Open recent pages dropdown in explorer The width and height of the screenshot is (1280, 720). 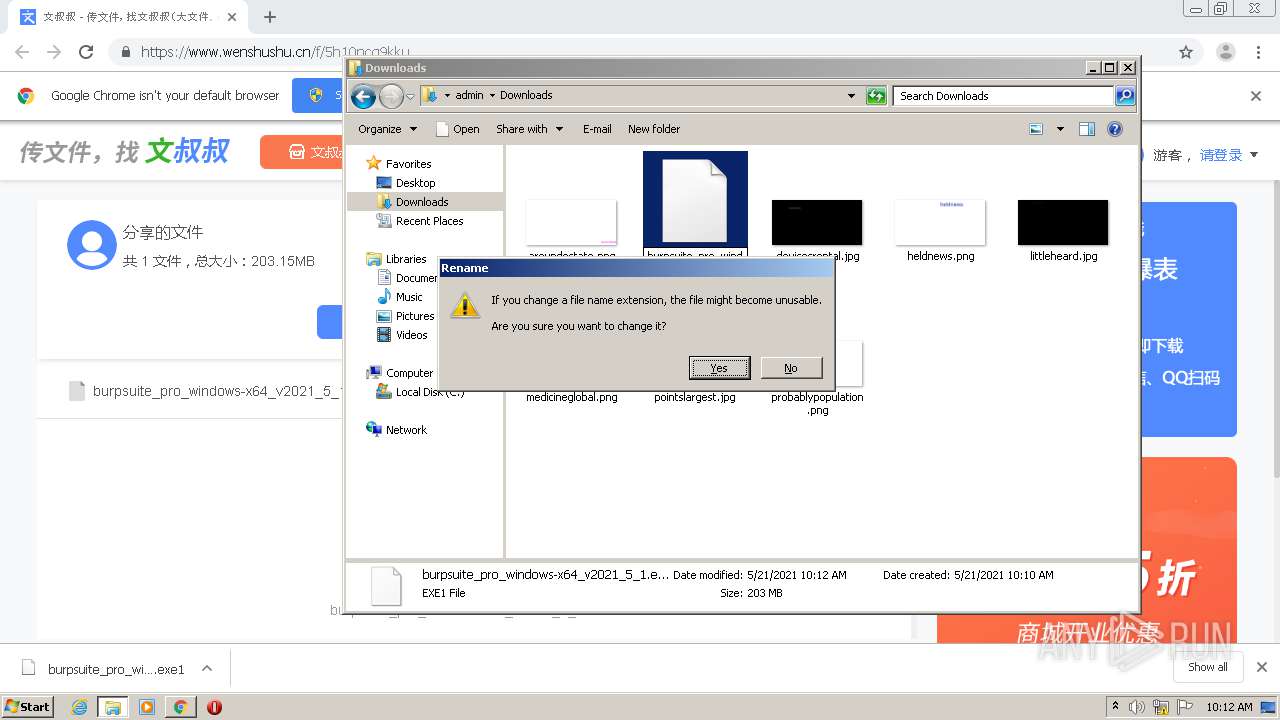click(x=410, y=96)
